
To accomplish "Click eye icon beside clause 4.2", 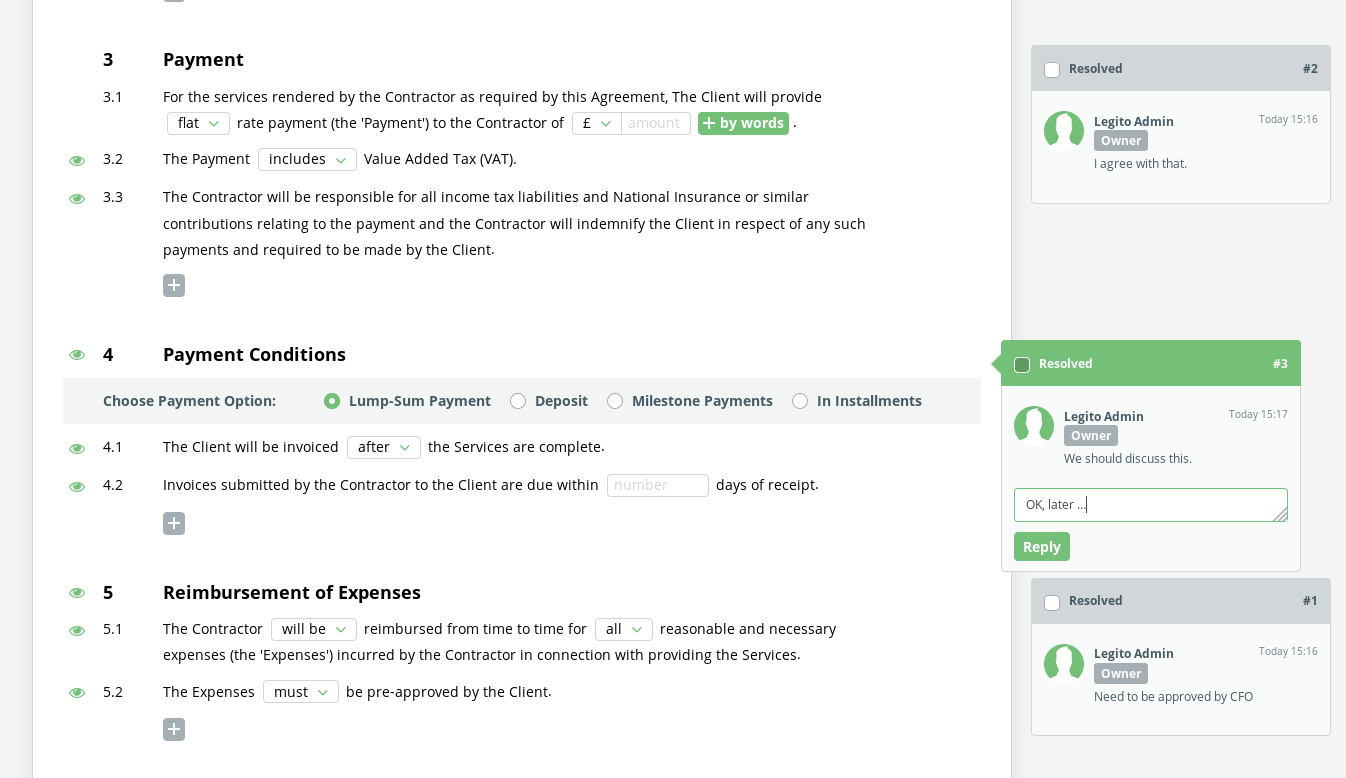I will [x=77, y=486].
